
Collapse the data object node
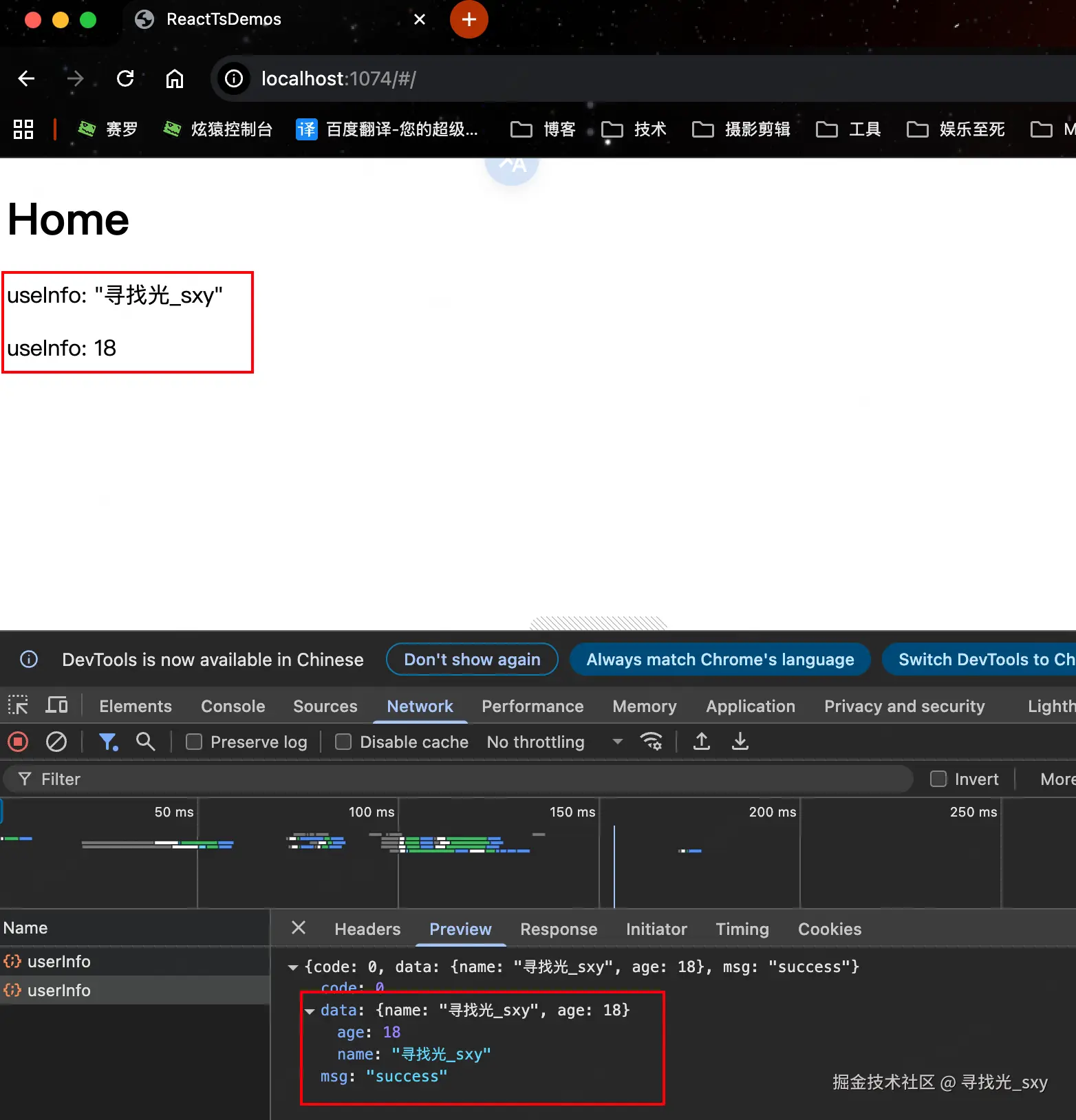[x=310, y=1011]
